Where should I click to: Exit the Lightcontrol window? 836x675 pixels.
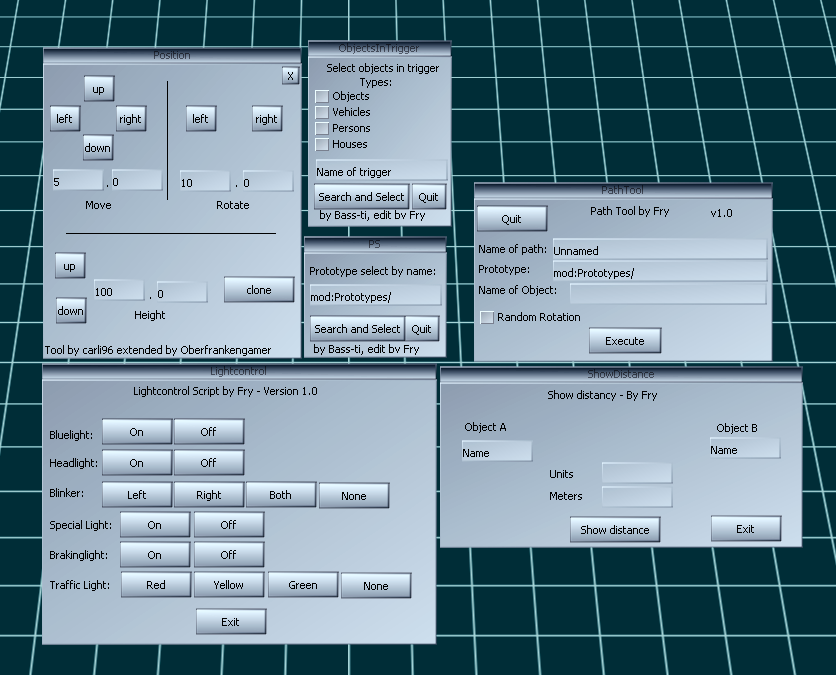(x=231, y=622)
